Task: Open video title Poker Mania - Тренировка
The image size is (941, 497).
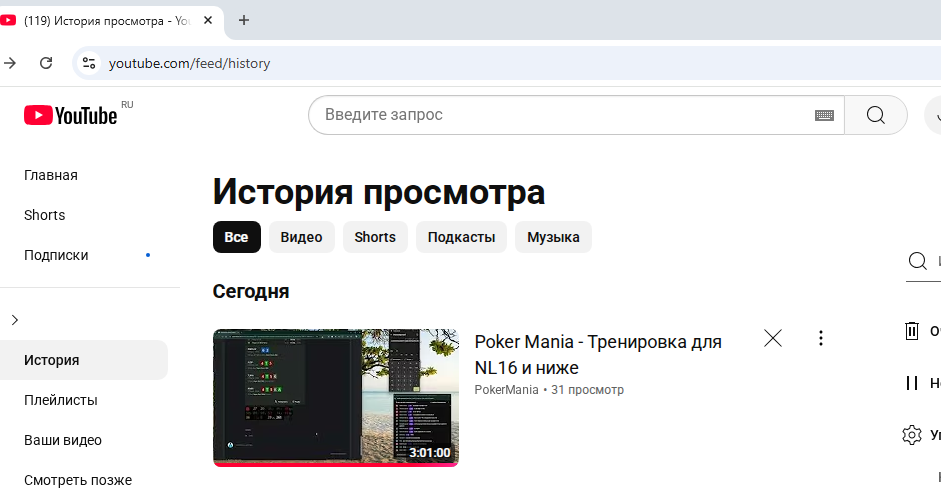Action: click(598, 355)
